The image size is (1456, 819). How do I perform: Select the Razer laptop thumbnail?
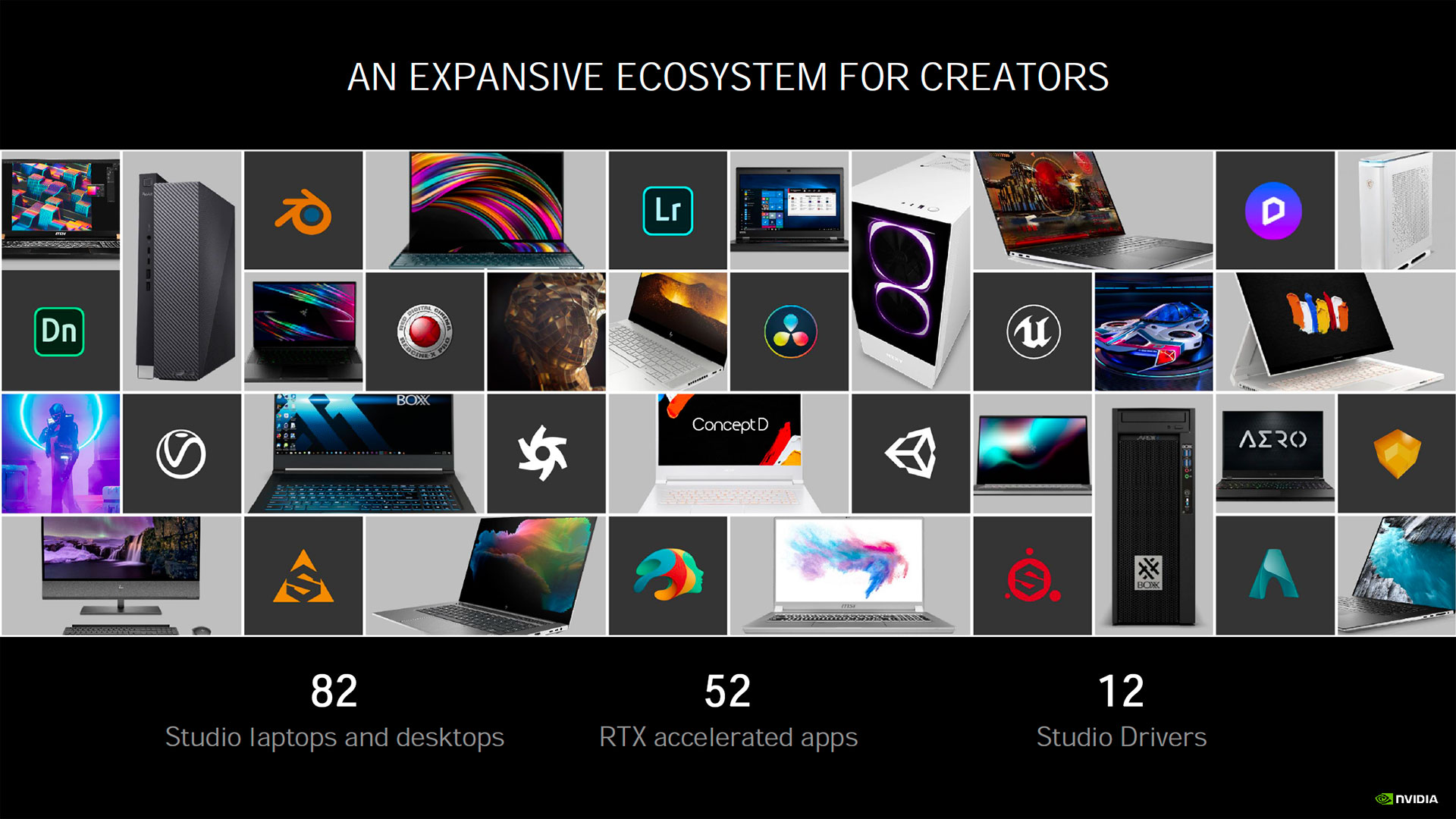click(303, 331)
